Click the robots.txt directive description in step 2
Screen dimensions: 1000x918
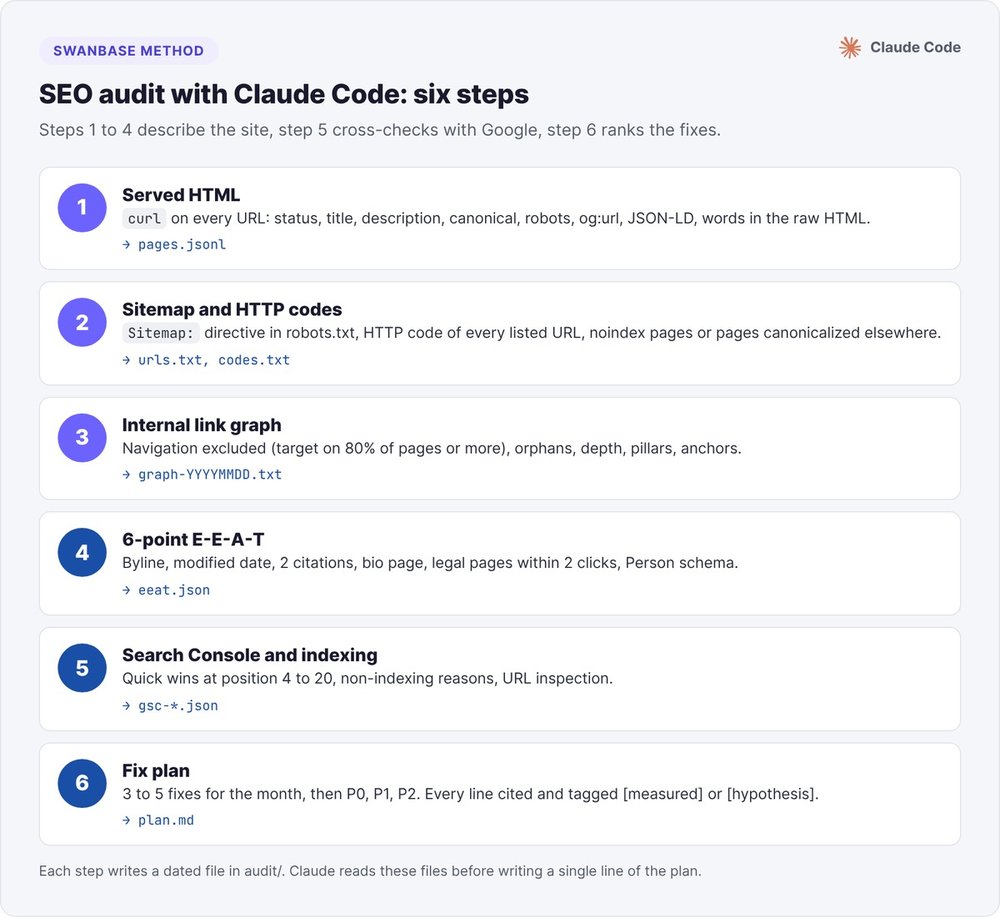(x=572, y=333)
